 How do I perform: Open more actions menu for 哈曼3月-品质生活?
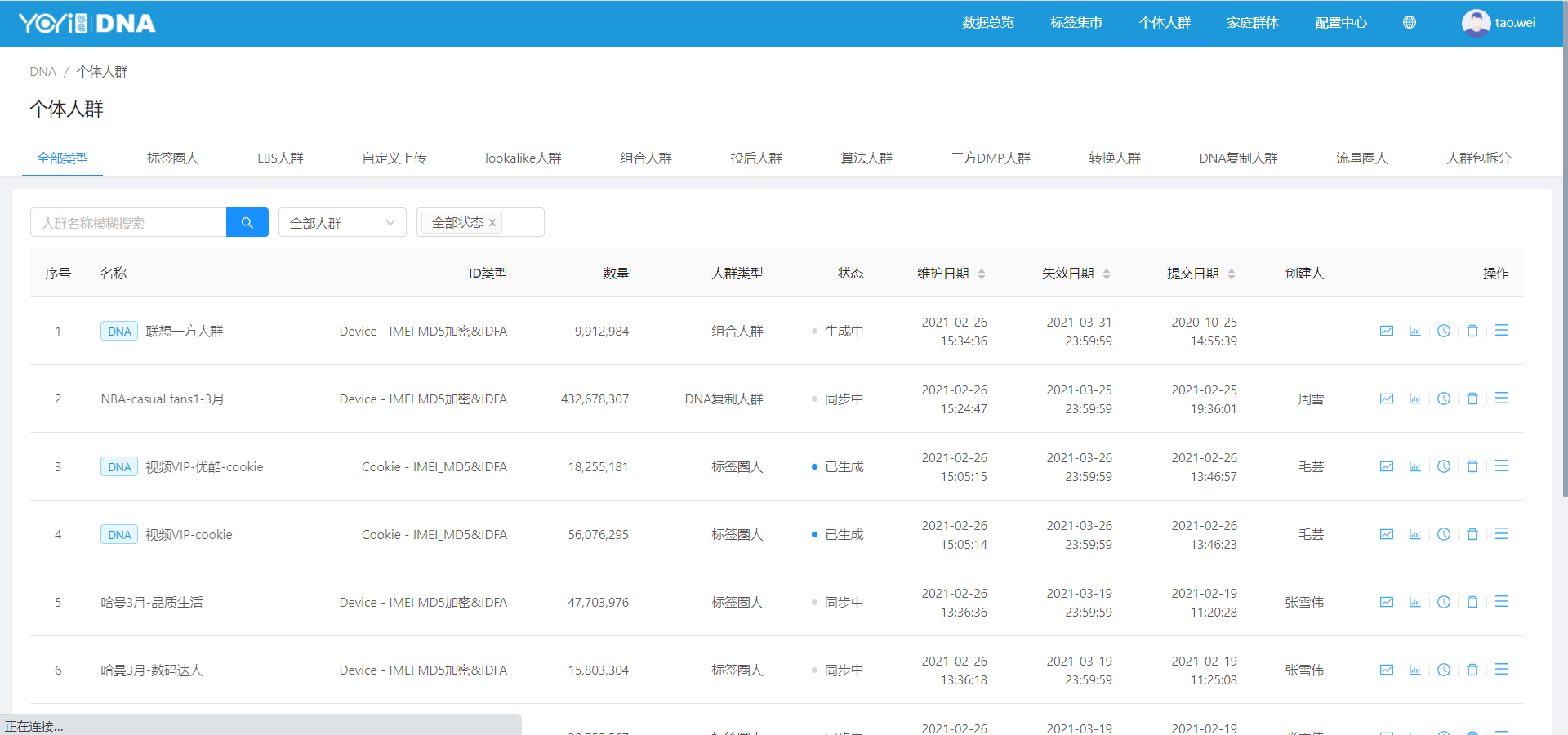click(x=1501, y=602)
